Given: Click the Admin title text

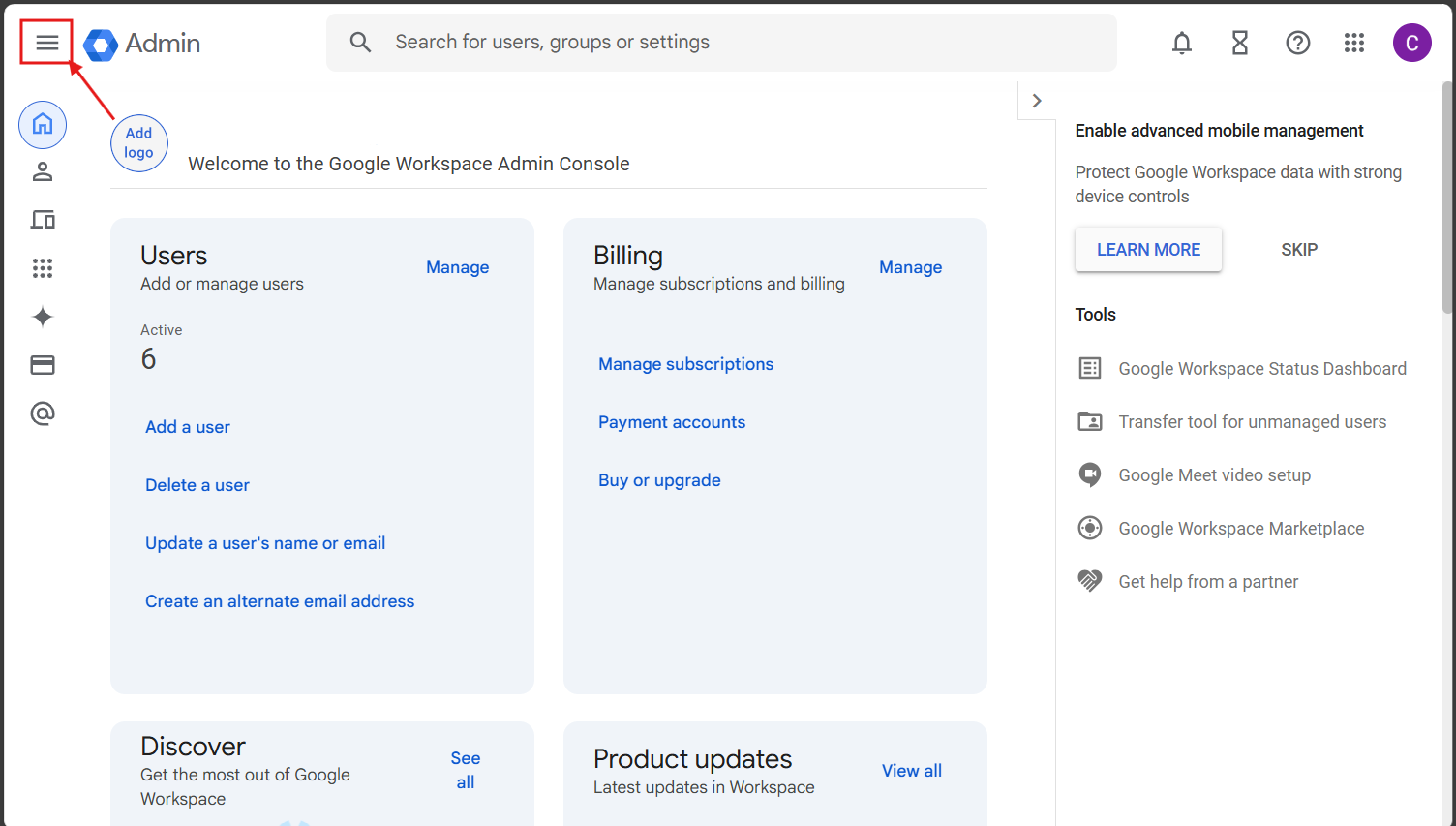Looking at the screenshot, I should (163, 44).
